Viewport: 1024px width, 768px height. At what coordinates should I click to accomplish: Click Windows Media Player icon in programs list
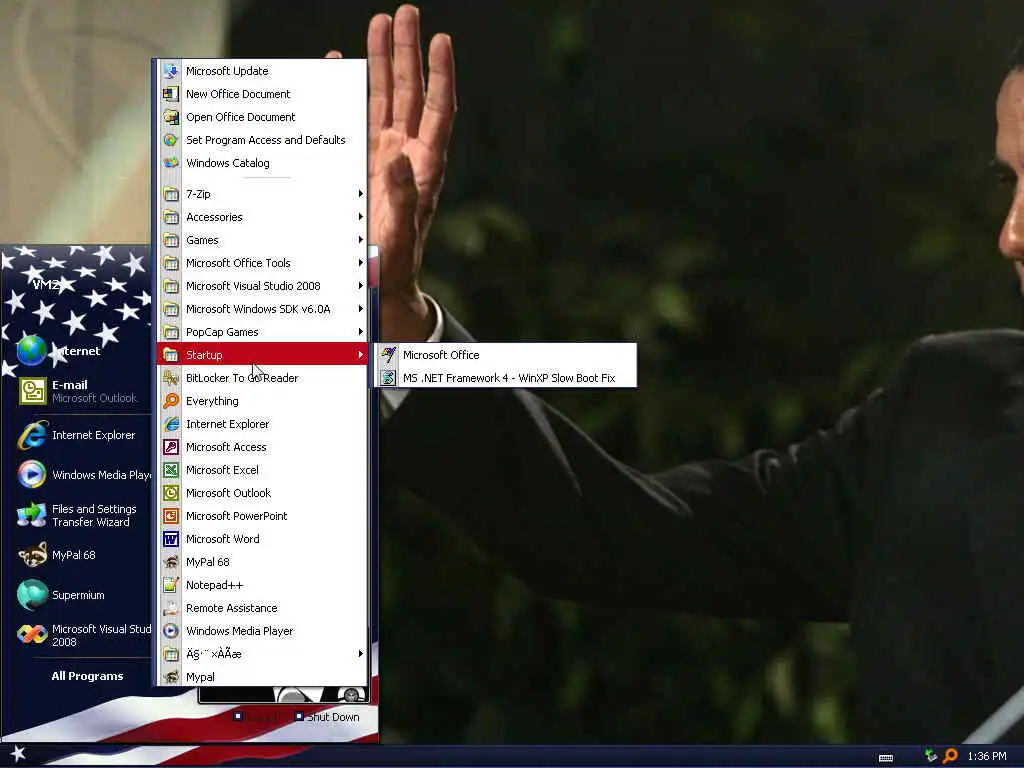(171, 630)
